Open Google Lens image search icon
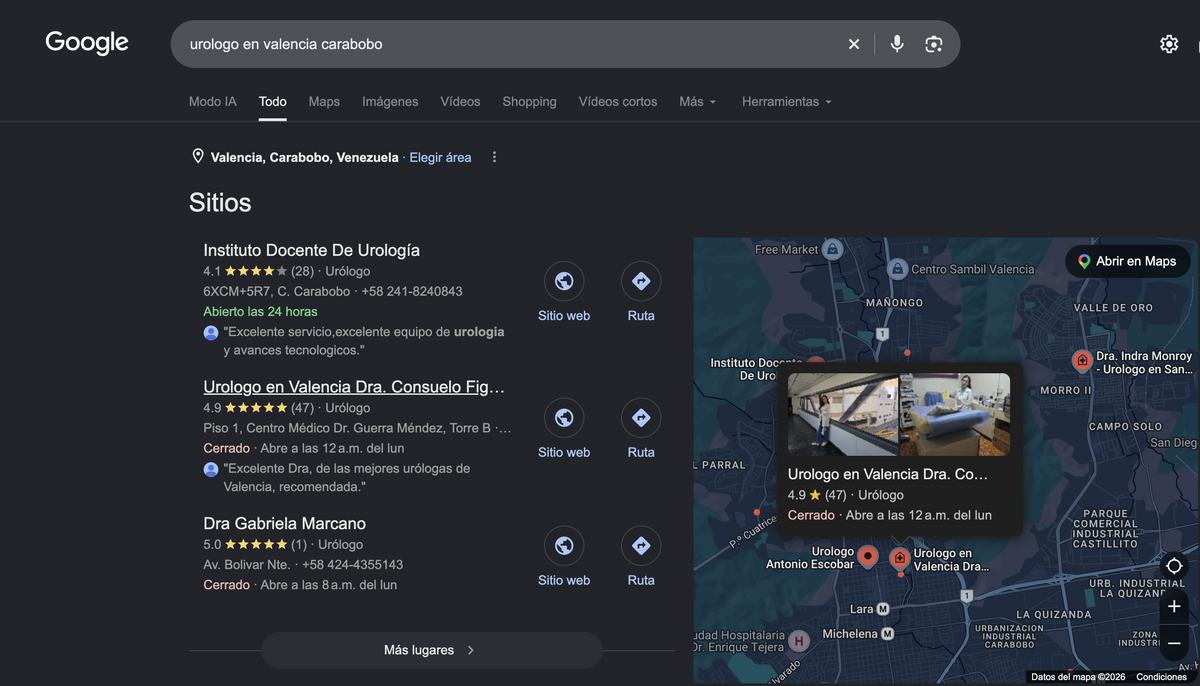The width and height of the screenshot is (1200, 686). point(934,44)
